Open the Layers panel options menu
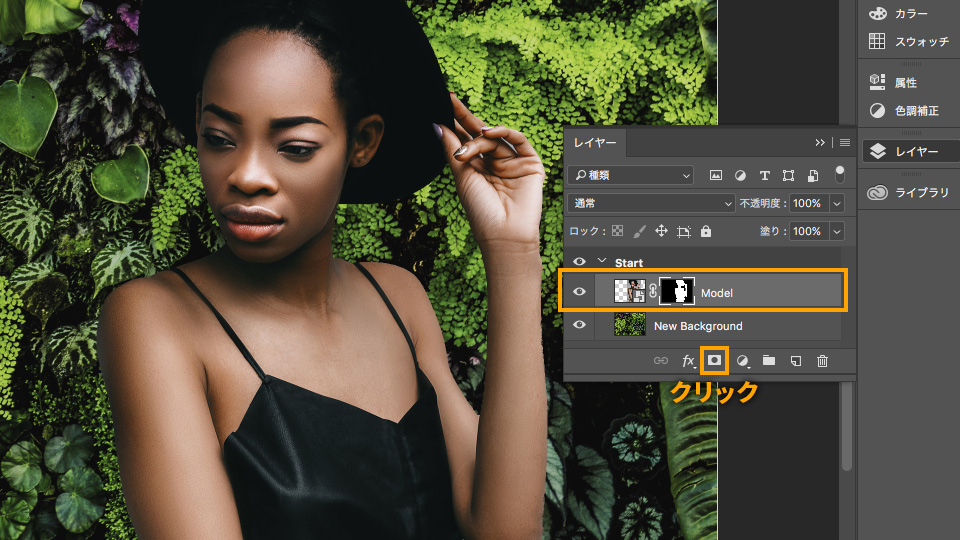 pos(844,143)
